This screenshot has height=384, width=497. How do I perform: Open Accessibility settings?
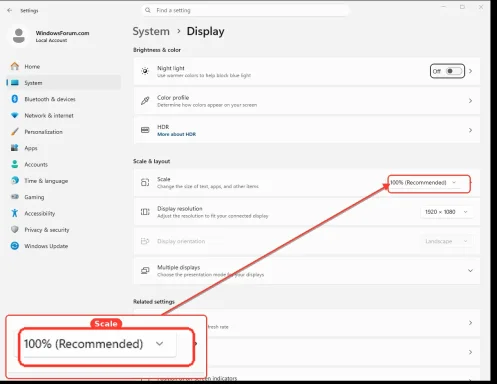click(x=63, y=213)
